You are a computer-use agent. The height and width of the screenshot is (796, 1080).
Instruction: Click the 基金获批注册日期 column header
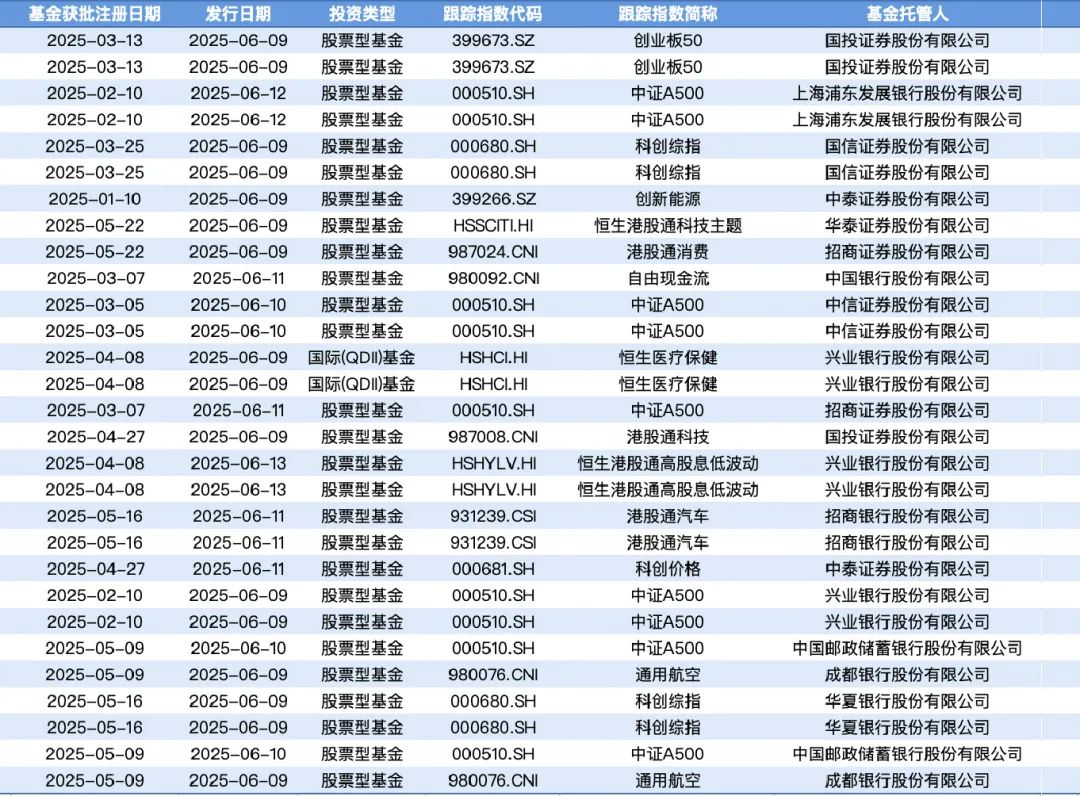click(94, 14)
